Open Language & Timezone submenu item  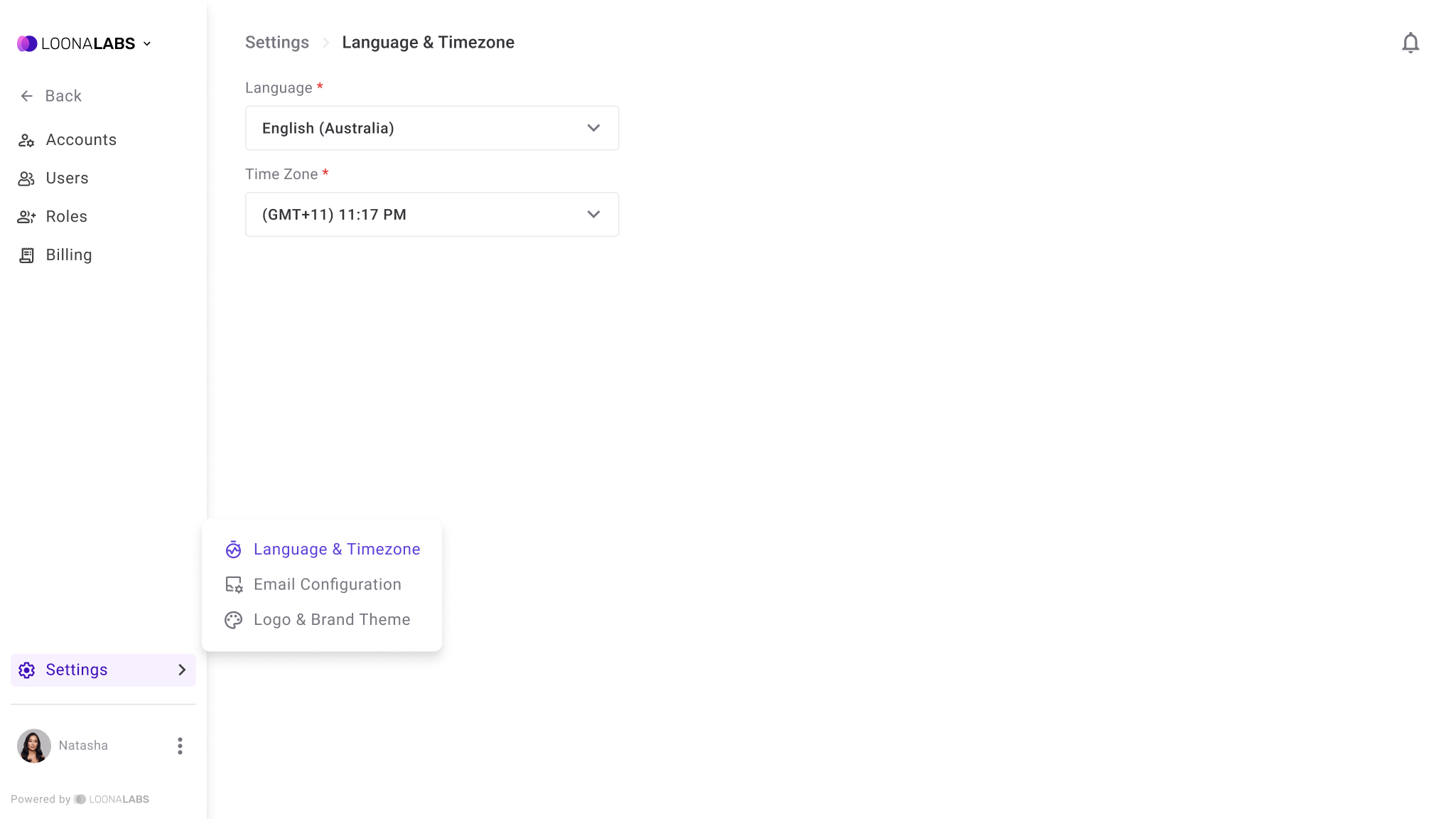click(x=322, y=549)
